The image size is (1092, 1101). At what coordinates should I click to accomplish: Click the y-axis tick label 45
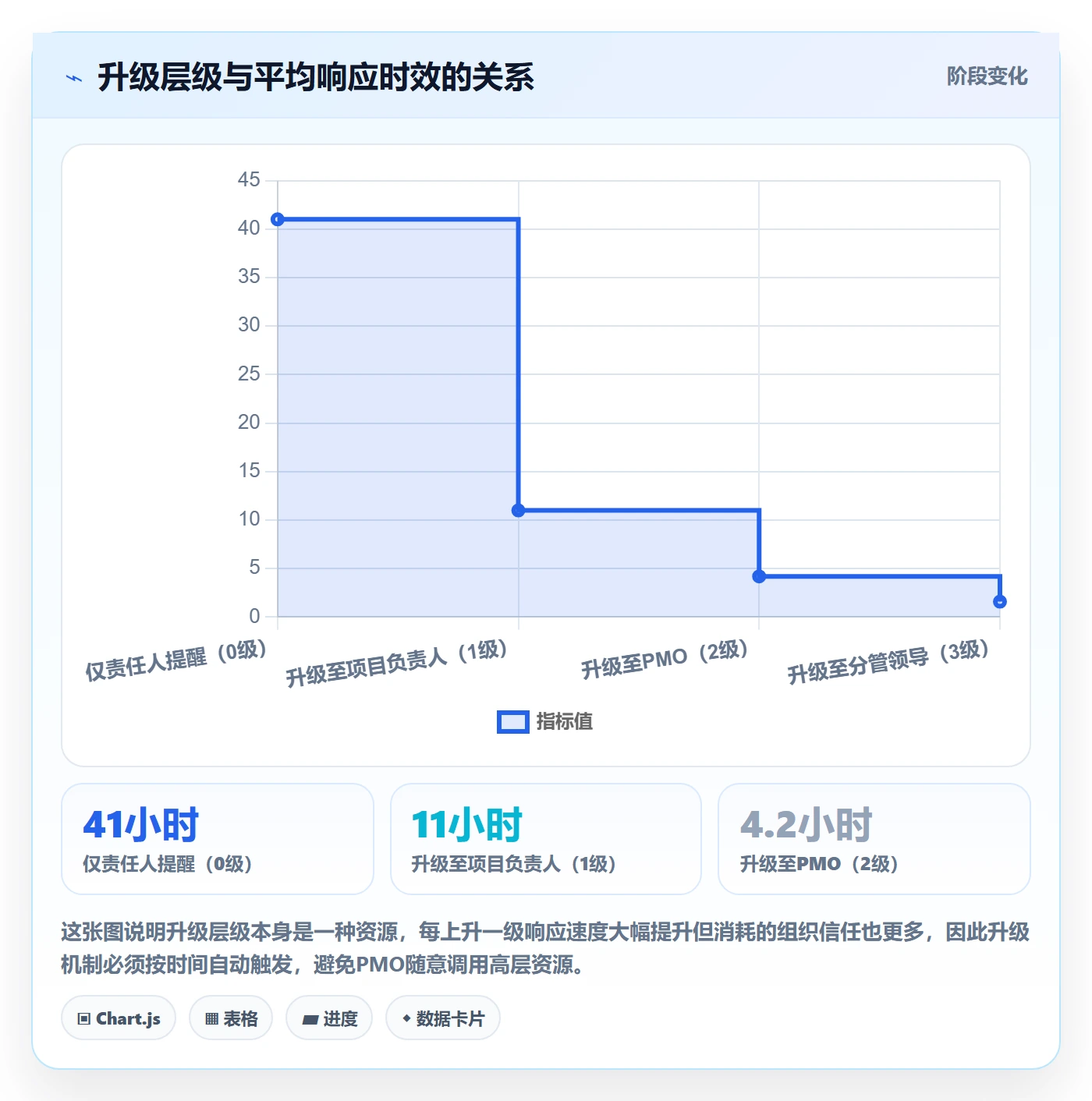tap(249, 180)
